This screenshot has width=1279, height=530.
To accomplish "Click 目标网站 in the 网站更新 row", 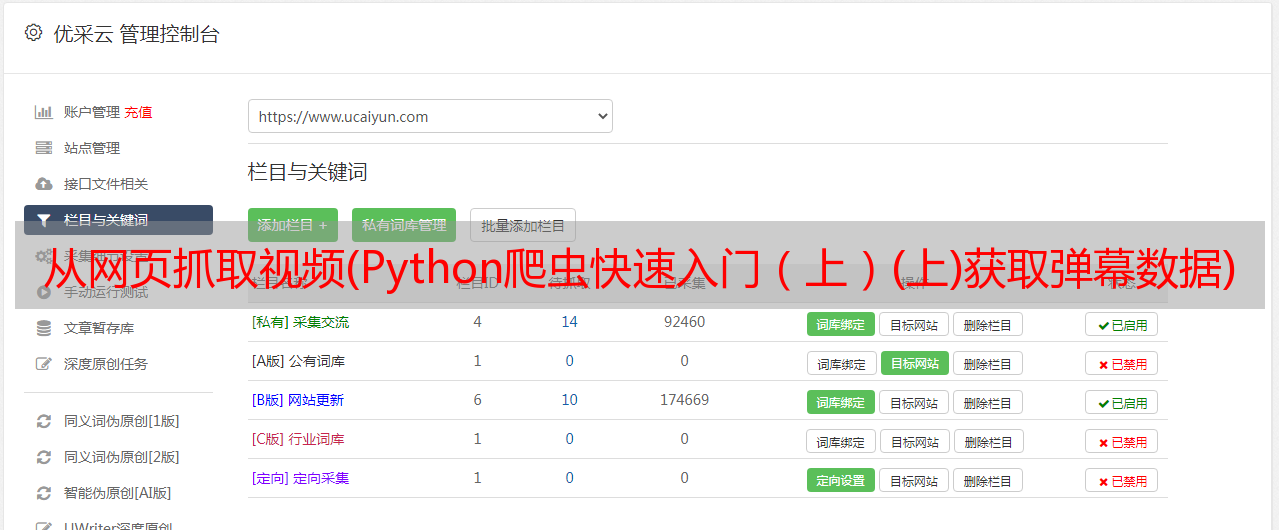I will (x=914, y=402).
